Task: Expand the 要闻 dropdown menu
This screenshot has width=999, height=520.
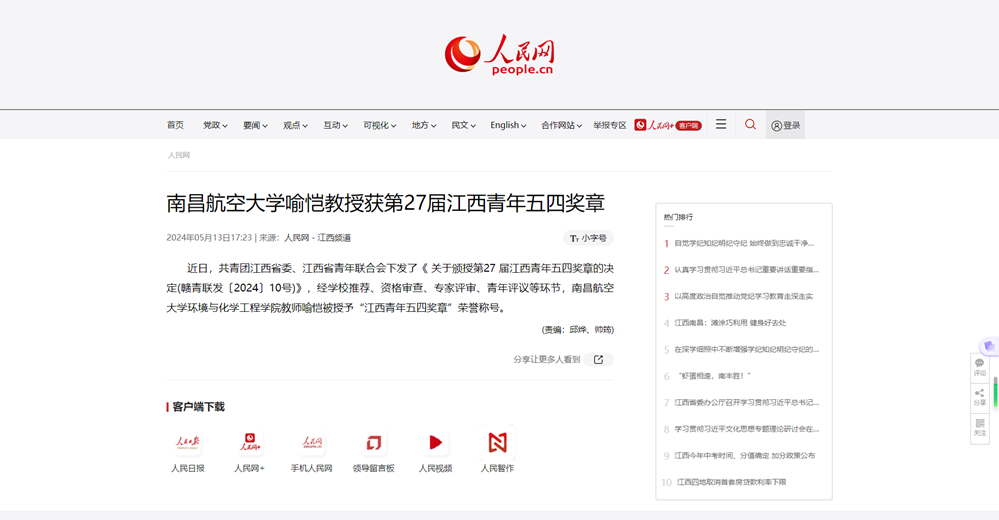Action: 255,126
